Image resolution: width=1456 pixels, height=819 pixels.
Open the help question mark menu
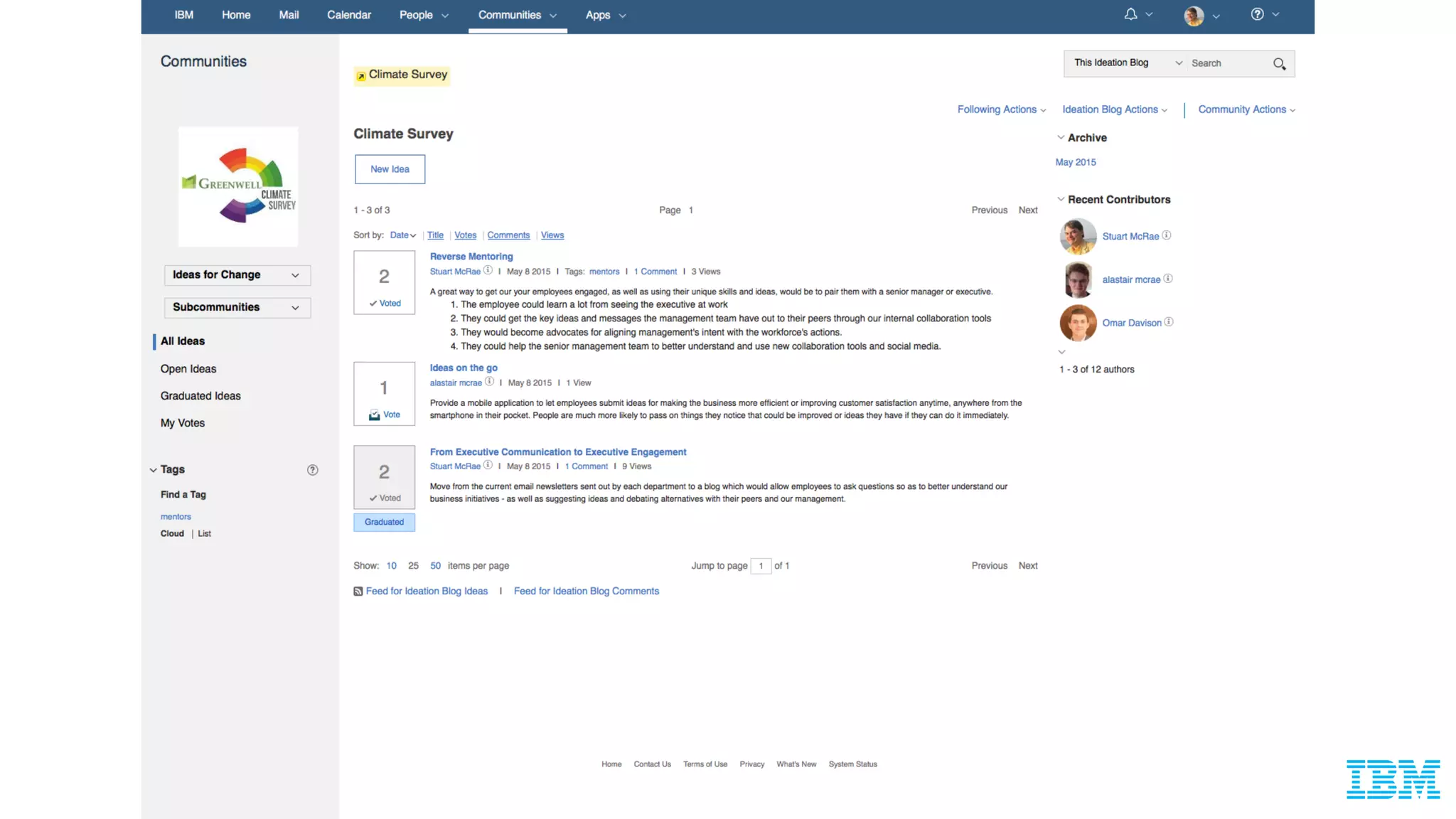click(1257, 14)
